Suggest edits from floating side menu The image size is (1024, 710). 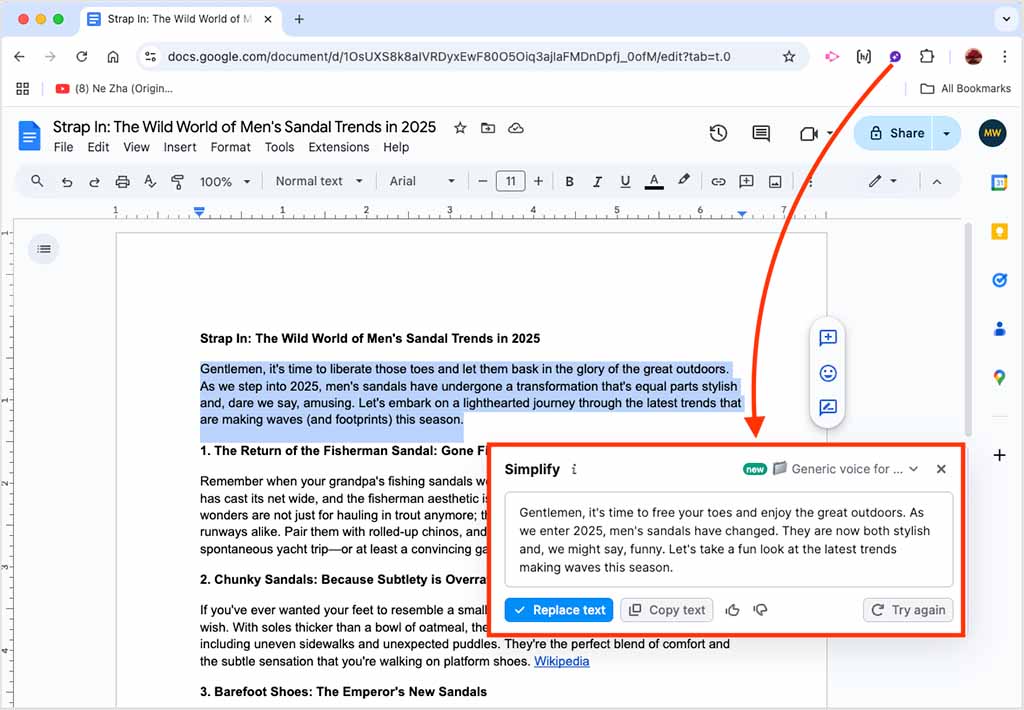[827, 408]
